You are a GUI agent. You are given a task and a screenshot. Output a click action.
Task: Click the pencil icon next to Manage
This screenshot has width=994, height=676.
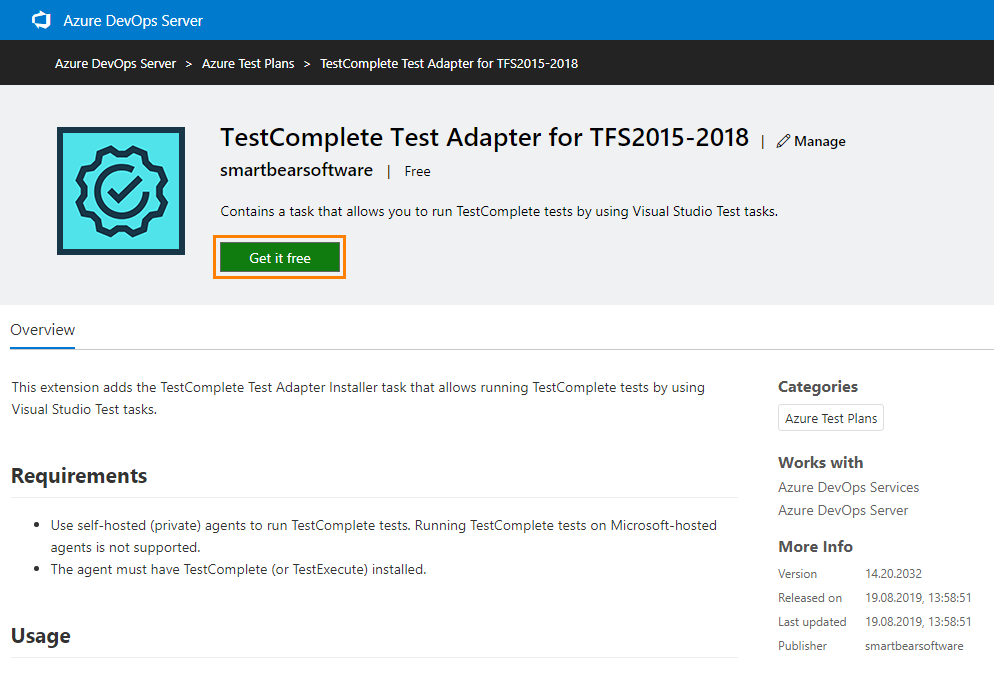pyautogui.click(x=783, y=141)
